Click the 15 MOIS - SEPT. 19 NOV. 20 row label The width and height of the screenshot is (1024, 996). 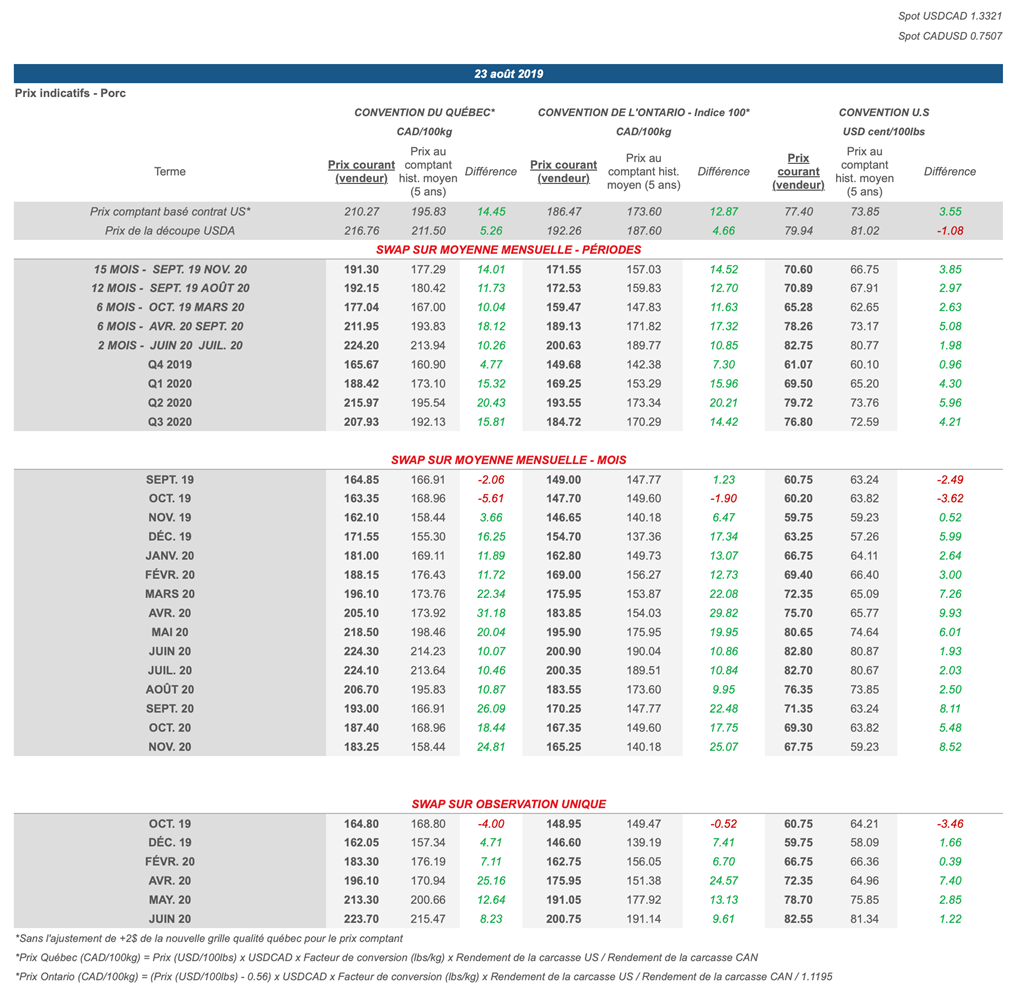pyautogui.click(x=170, y=270)
